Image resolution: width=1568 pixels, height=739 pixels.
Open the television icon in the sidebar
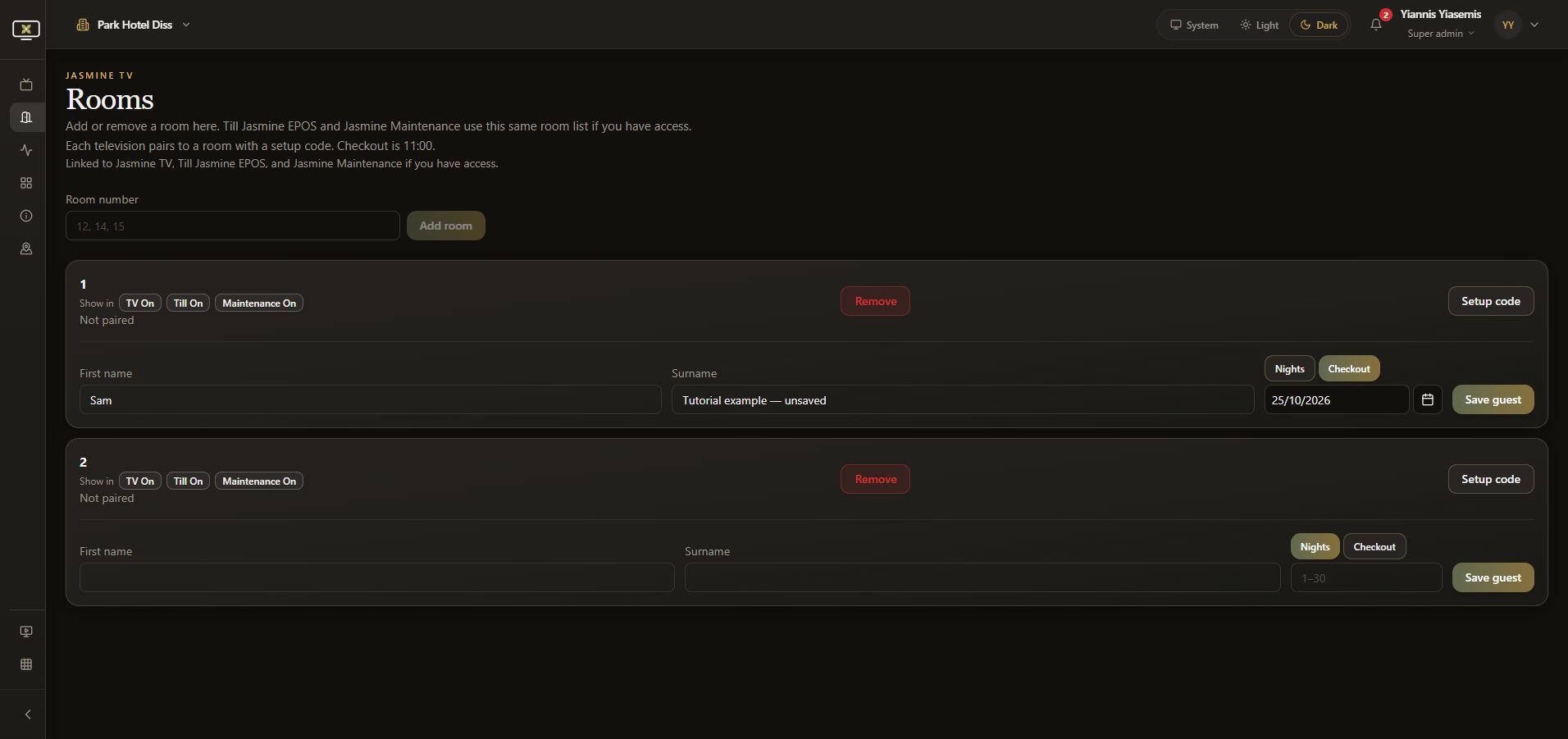click(26, 84)
